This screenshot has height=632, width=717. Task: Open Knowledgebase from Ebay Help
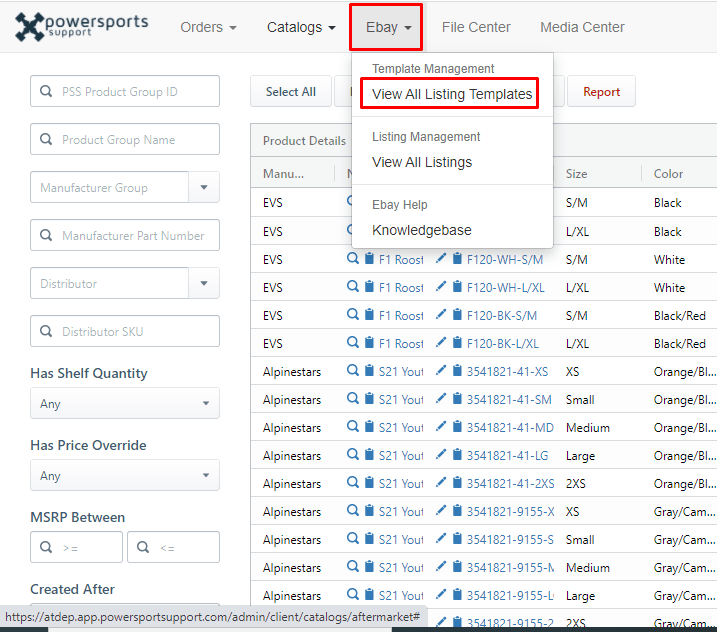[422, 230]
